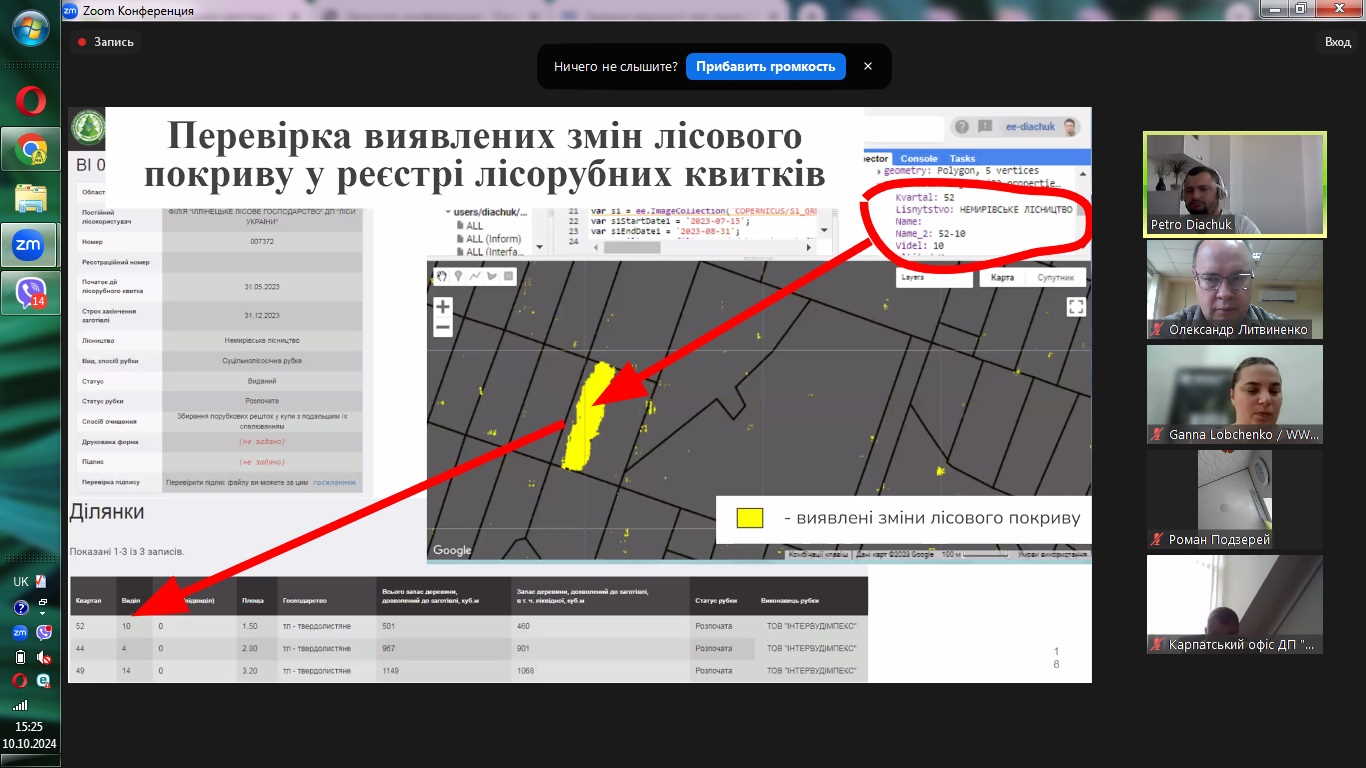The height and width of the screenshot is (768, 1366).
Task: Click the Google logo on the map
Action: coord(452,550)
